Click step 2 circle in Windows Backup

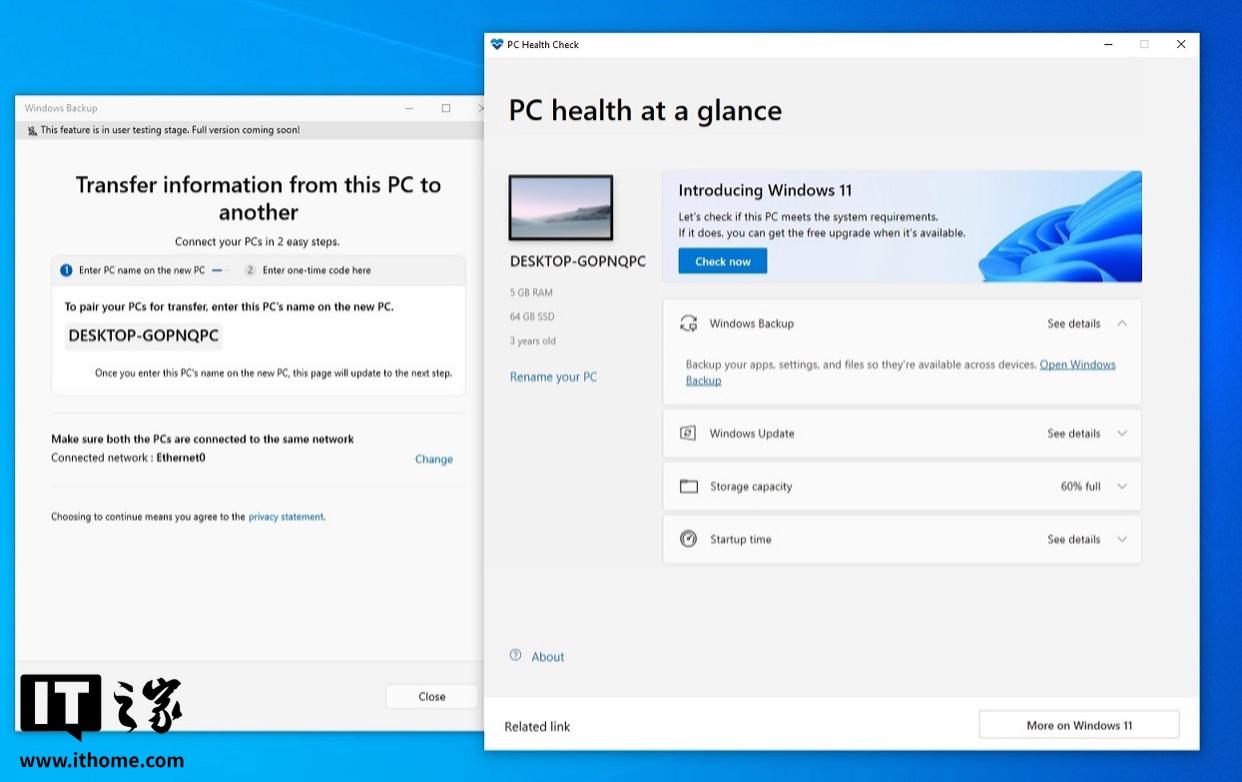[x=250, y=270]
